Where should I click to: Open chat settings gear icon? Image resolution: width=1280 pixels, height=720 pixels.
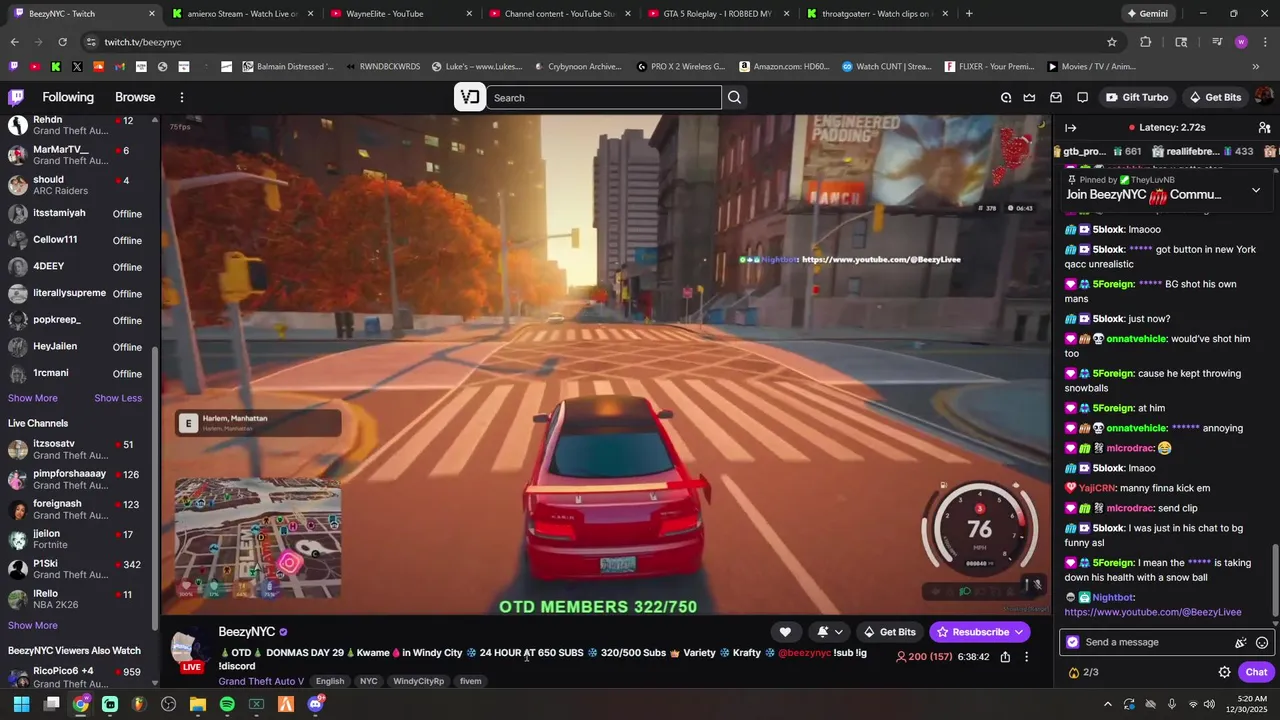click(1224, 672)
